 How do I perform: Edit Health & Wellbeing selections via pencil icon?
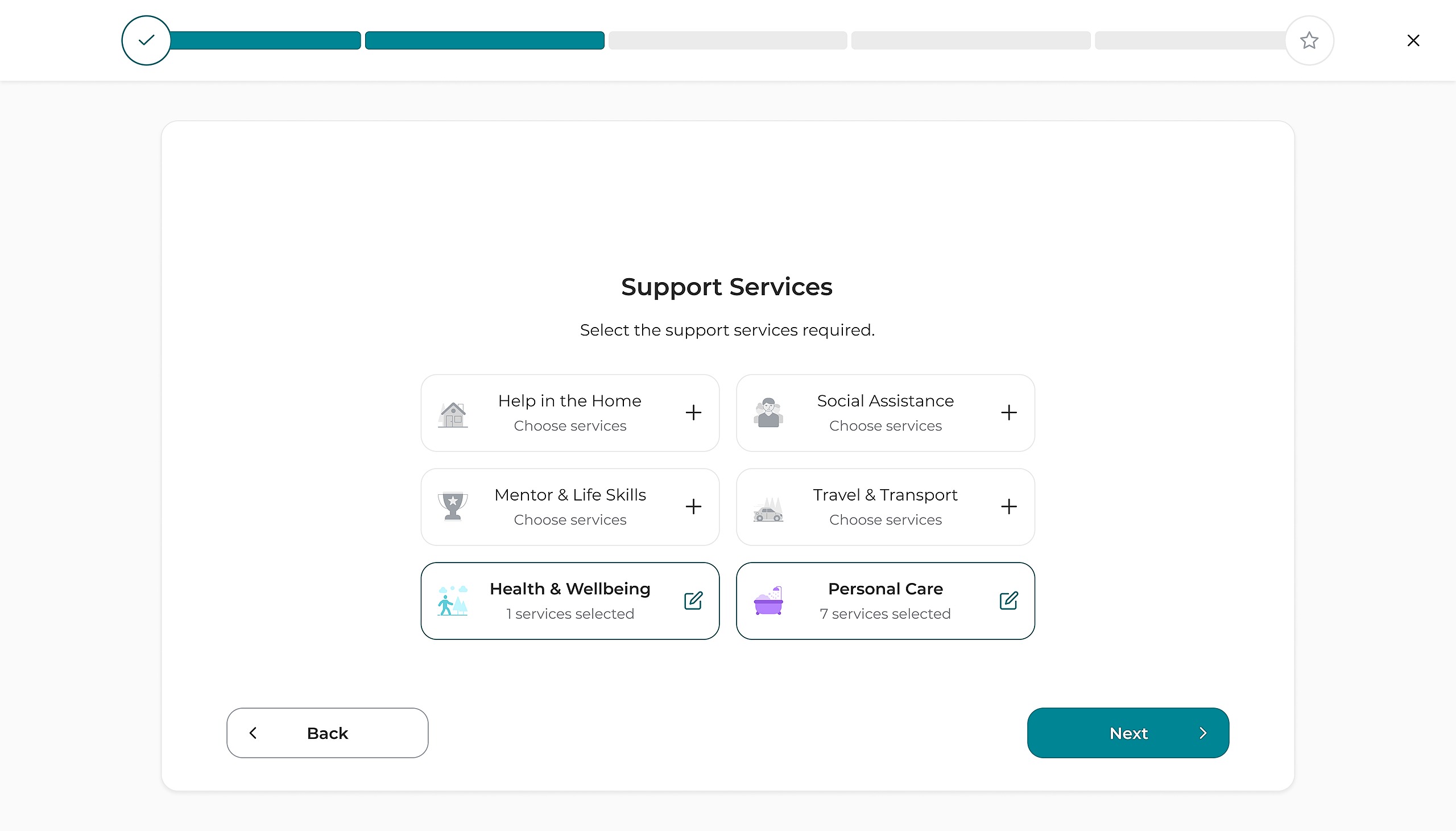[x=693, y=601]
